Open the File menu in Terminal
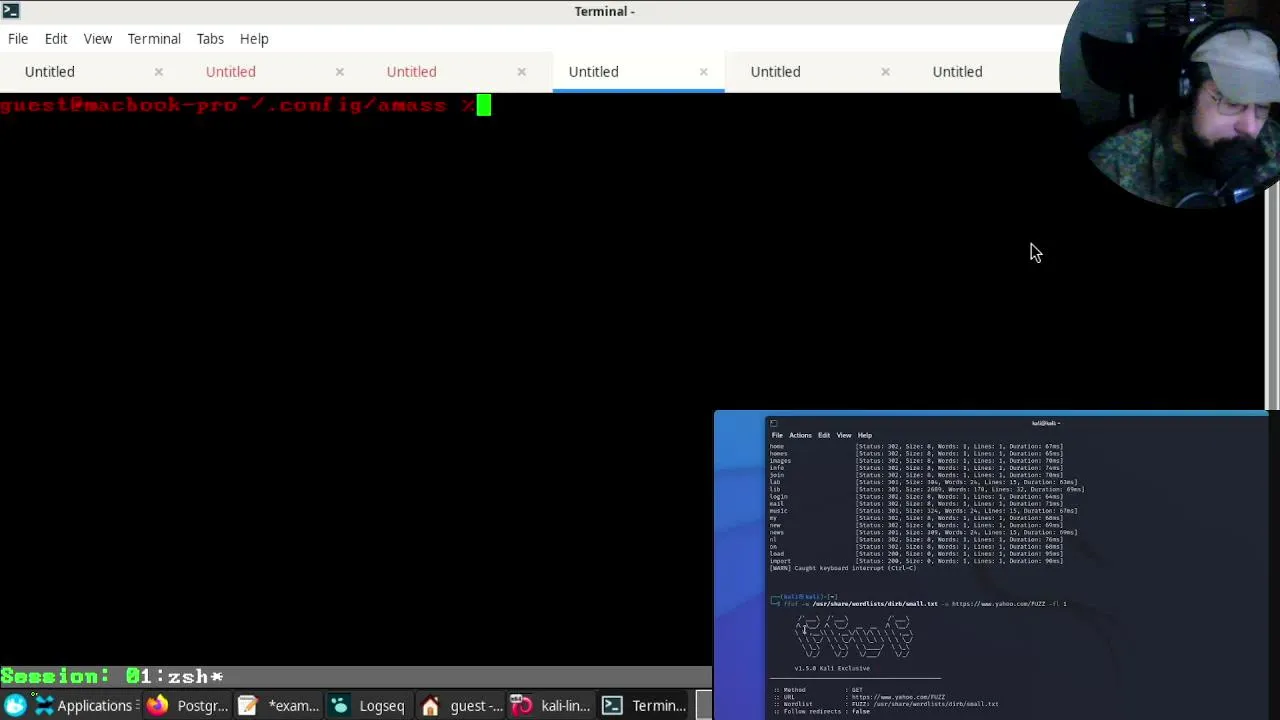This screenshot has height=720, width=1280. (18, 38)
